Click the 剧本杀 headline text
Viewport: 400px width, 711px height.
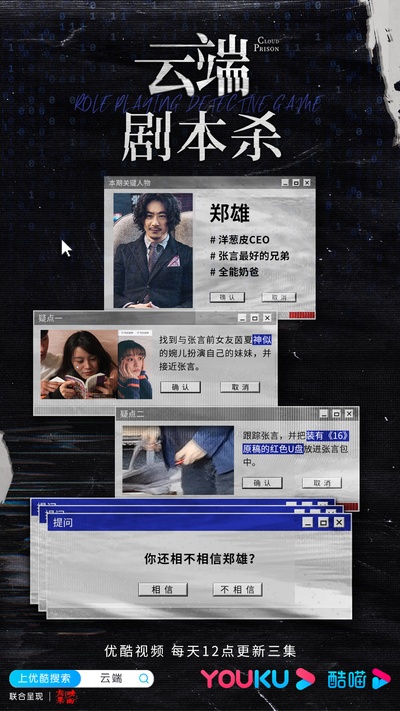click(202, 137)
